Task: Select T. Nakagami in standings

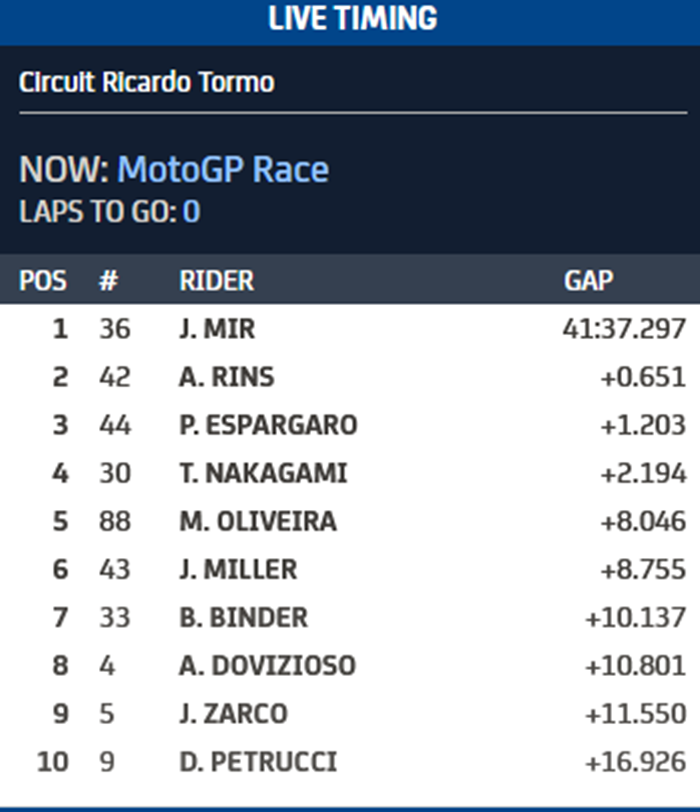Action: tap(262, 473)
